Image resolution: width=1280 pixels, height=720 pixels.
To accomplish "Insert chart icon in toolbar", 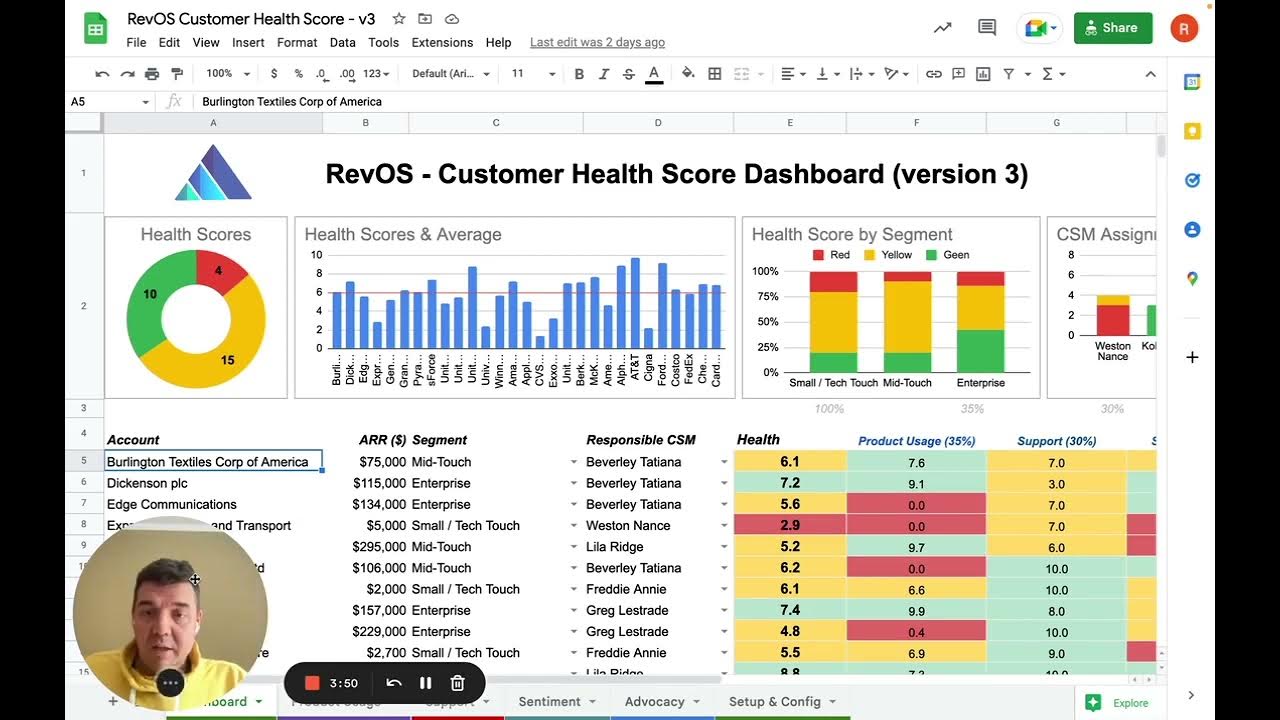I will click(x=983, y=74).
